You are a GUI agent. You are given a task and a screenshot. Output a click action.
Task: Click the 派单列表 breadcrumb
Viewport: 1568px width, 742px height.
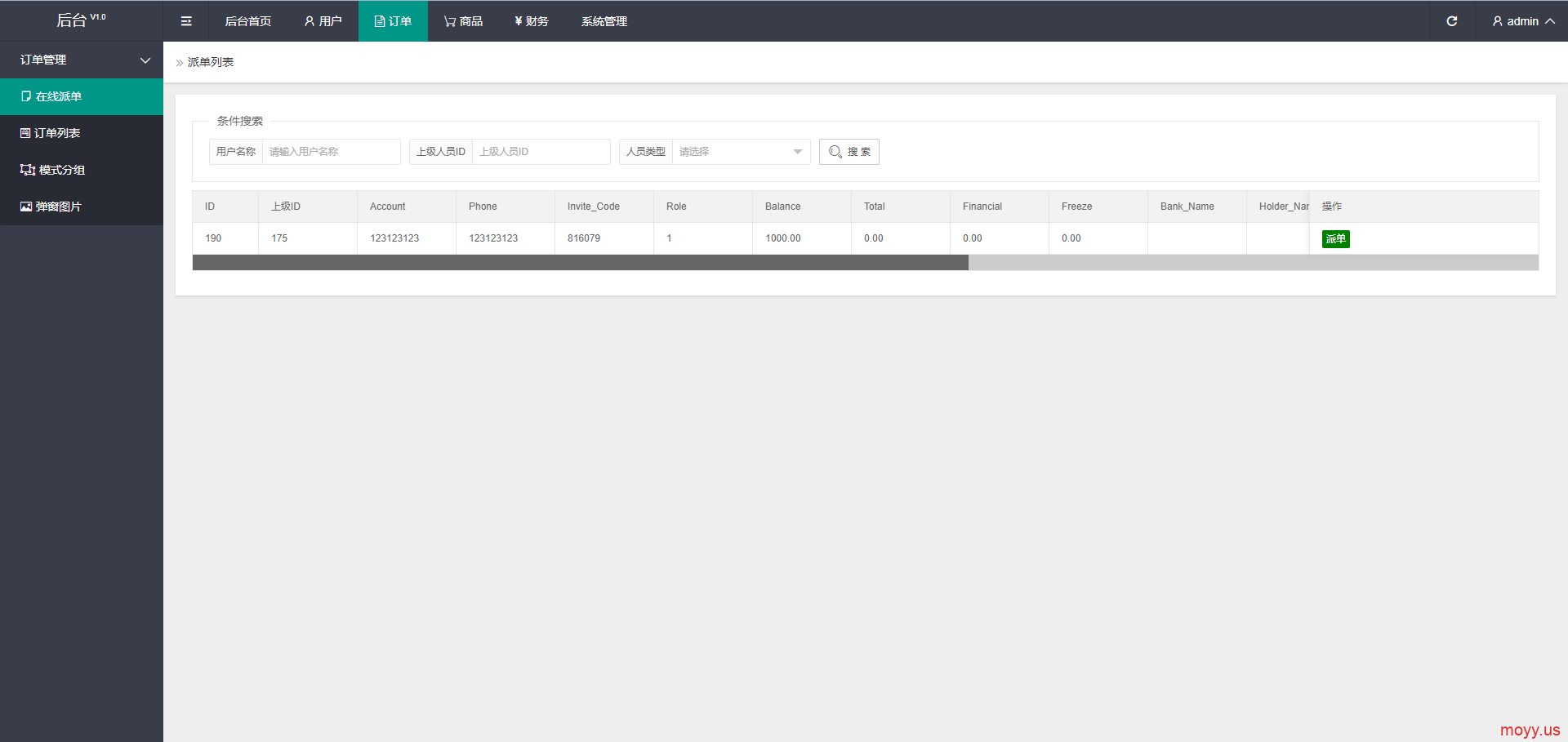click(211, 62)
